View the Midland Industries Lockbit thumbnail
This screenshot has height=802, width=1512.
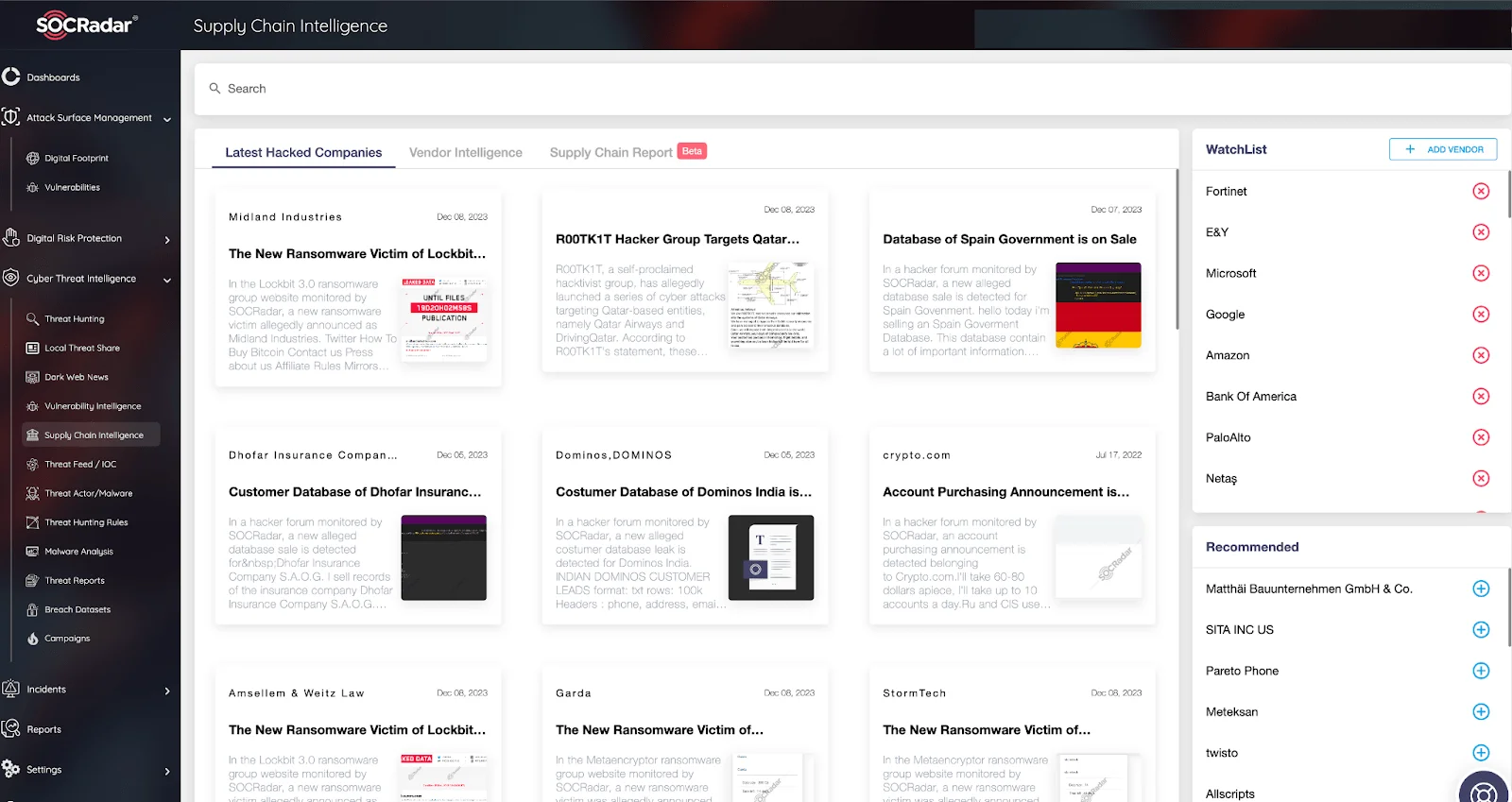point(444,319)
